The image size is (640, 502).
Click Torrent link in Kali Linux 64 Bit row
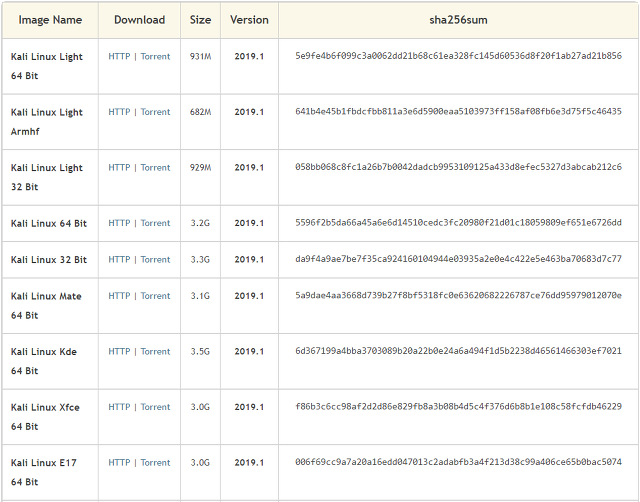(x=155, y=223)
